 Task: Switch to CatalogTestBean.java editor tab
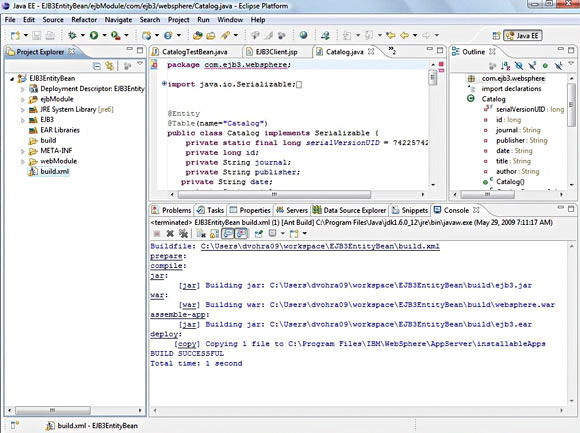[190, 52]
